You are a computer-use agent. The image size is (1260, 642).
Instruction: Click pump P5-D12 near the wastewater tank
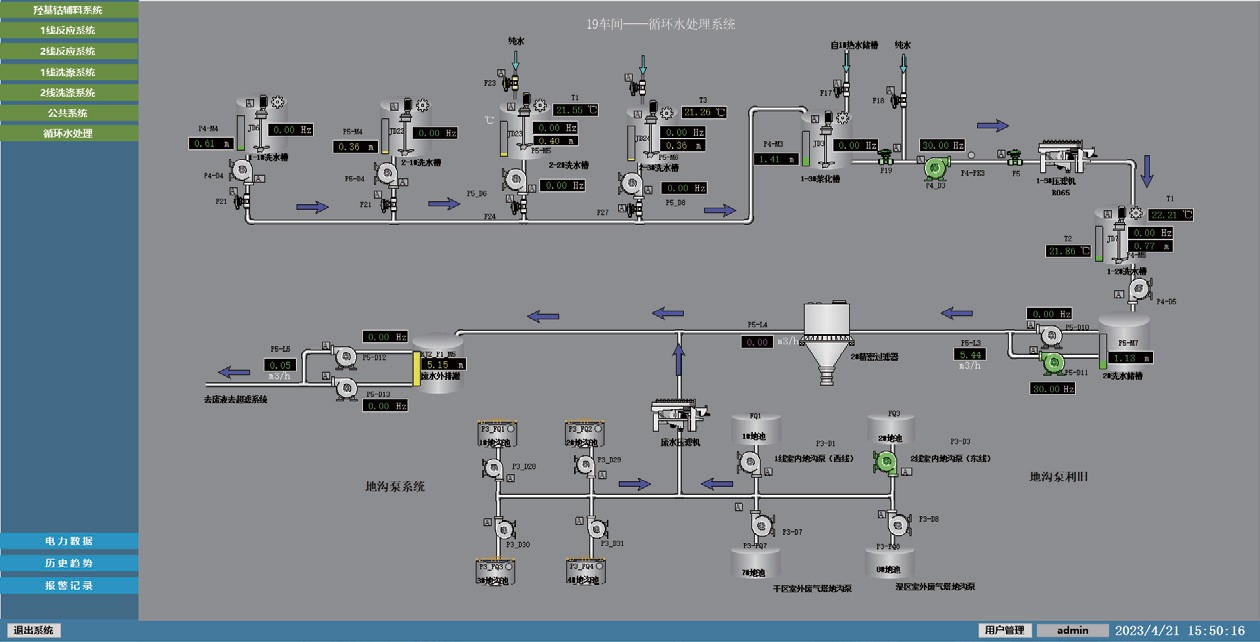[345, 355]
